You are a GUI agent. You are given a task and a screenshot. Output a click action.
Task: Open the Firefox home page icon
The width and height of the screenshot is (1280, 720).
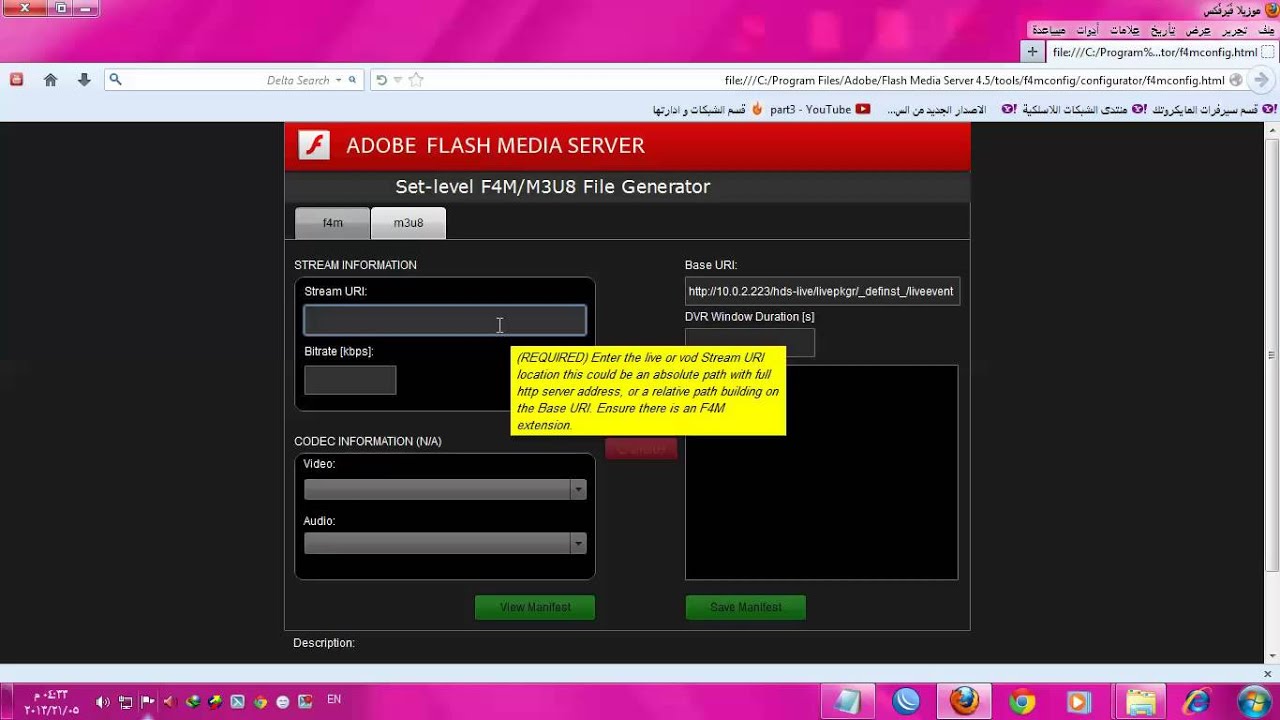(x=50, y=80)
